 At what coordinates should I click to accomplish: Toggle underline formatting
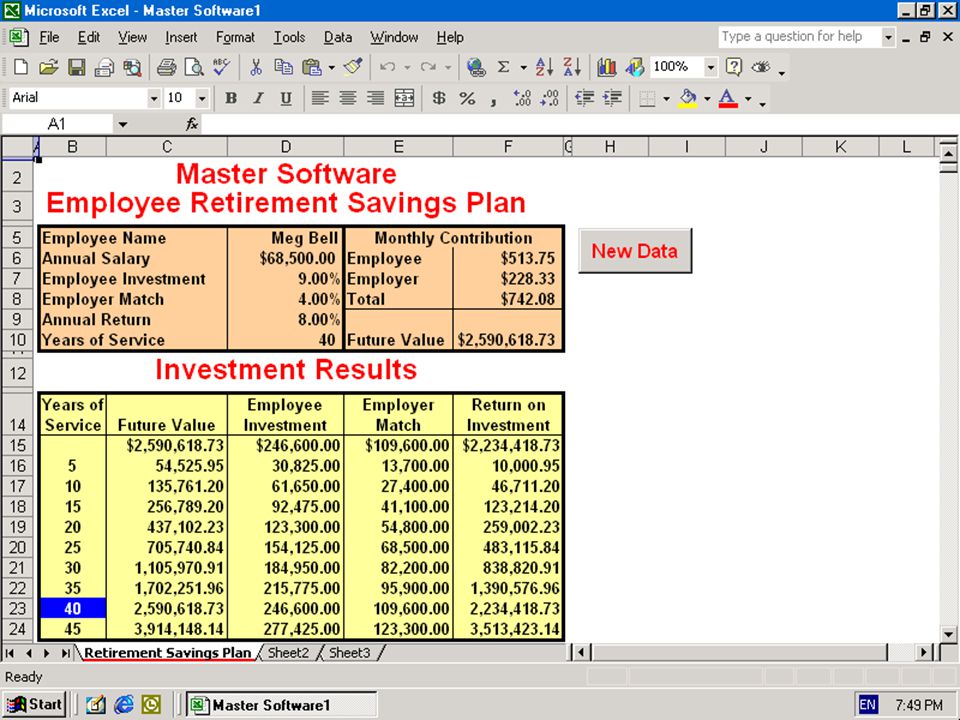(x=286, y=98)
